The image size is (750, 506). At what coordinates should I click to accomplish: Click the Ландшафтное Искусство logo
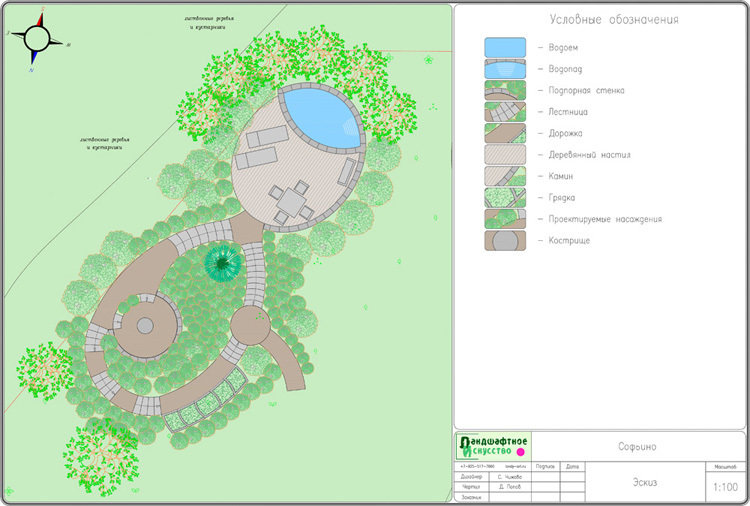(492, 446)
